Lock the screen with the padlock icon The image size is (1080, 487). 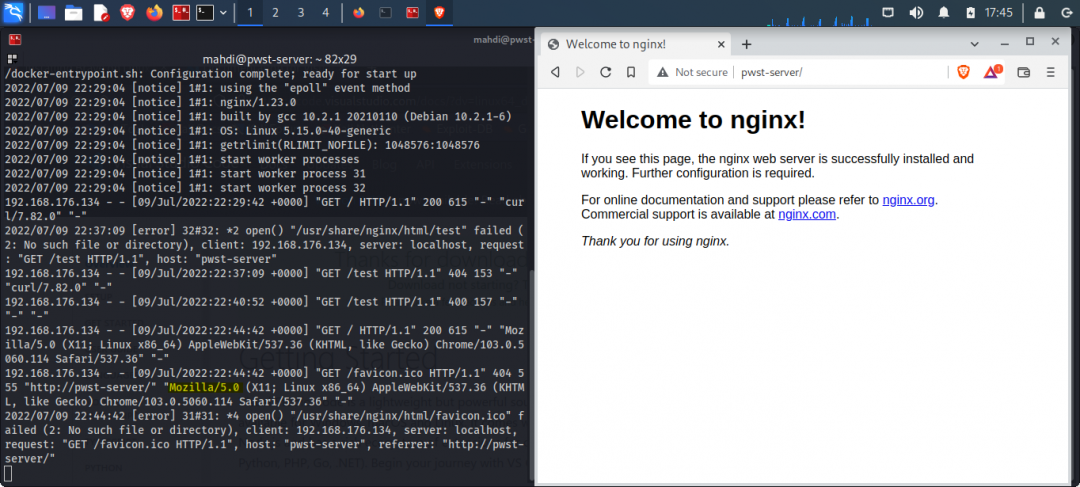(1039, 12)
